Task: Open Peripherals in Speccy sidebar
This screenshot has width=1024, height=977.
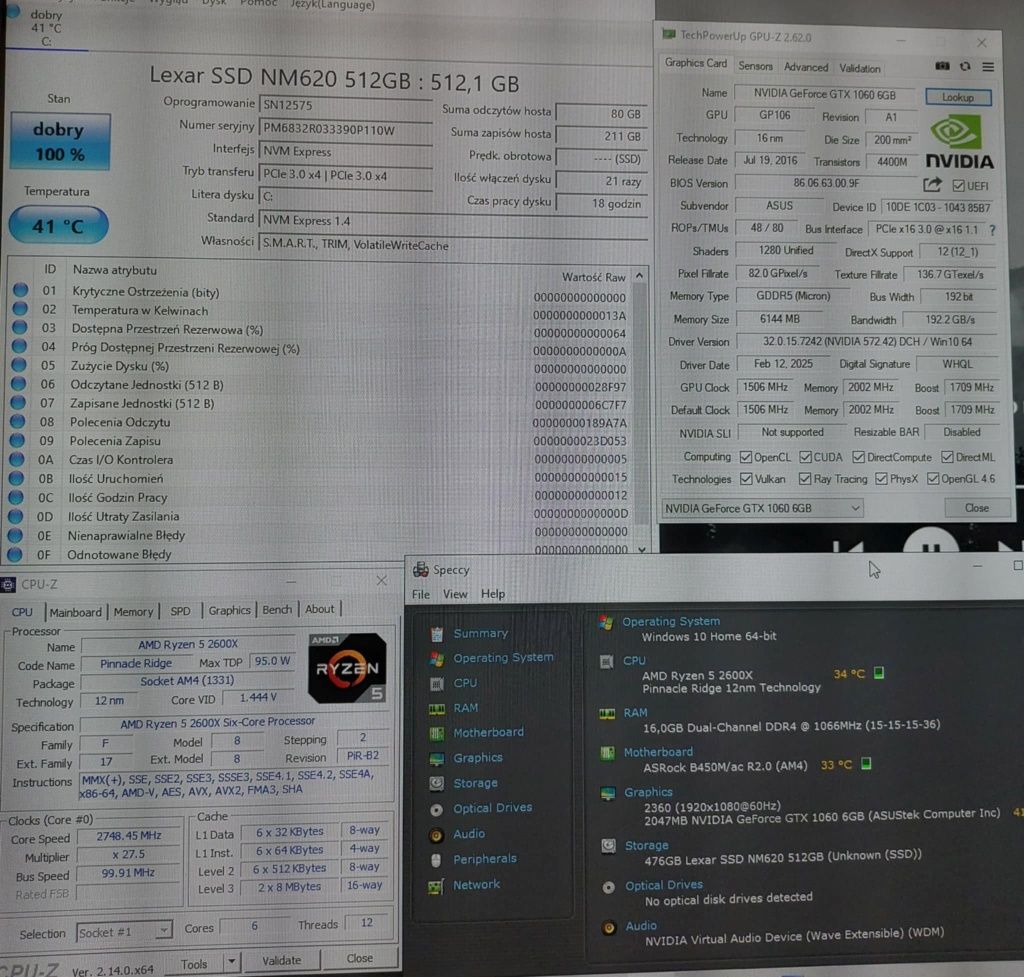Action: (x=485, y=859)
